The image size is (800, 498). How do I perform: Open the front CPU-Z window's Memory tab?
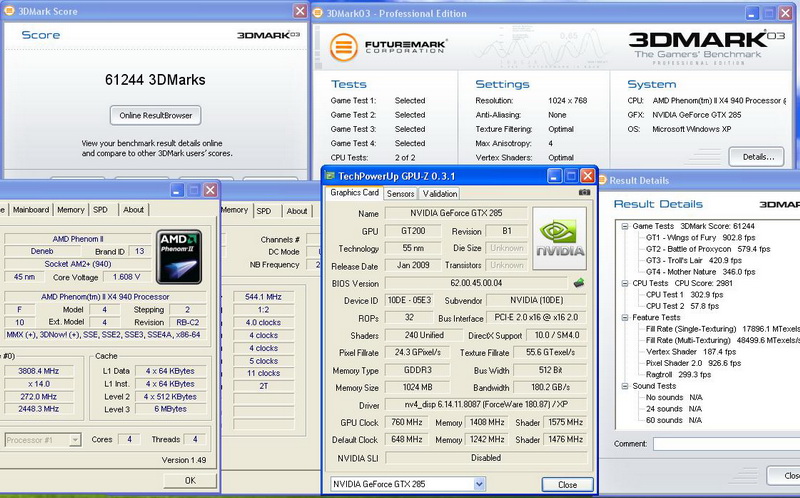[x=70, y=210]
